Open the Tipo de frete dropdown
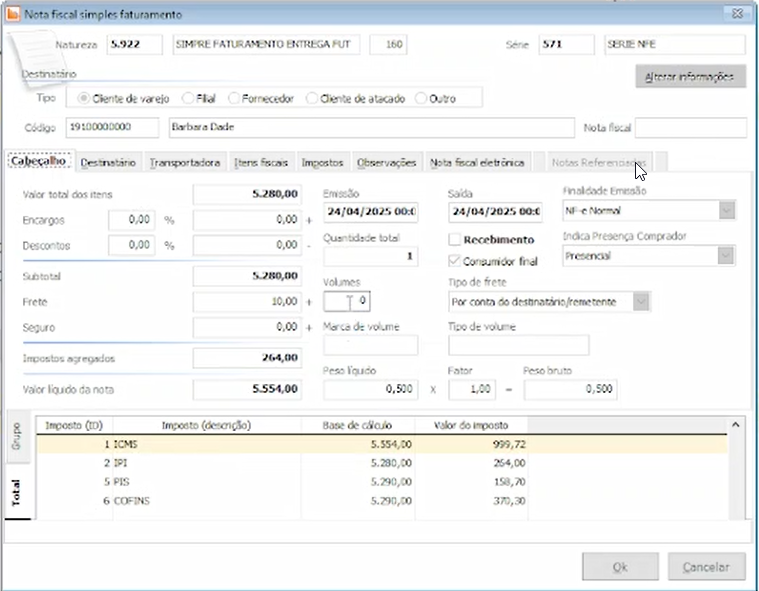 pos(641,301)
